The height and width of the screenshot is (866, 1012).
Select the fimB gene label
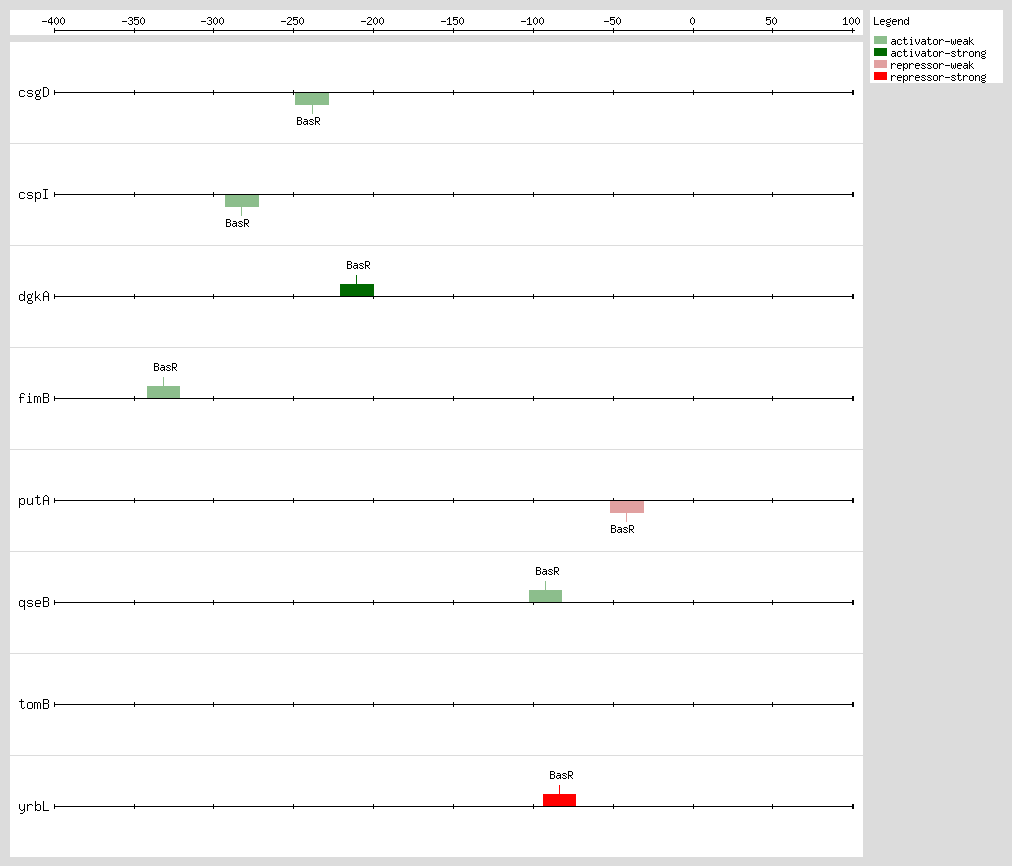pyautogui.click(x=34, y=398)
